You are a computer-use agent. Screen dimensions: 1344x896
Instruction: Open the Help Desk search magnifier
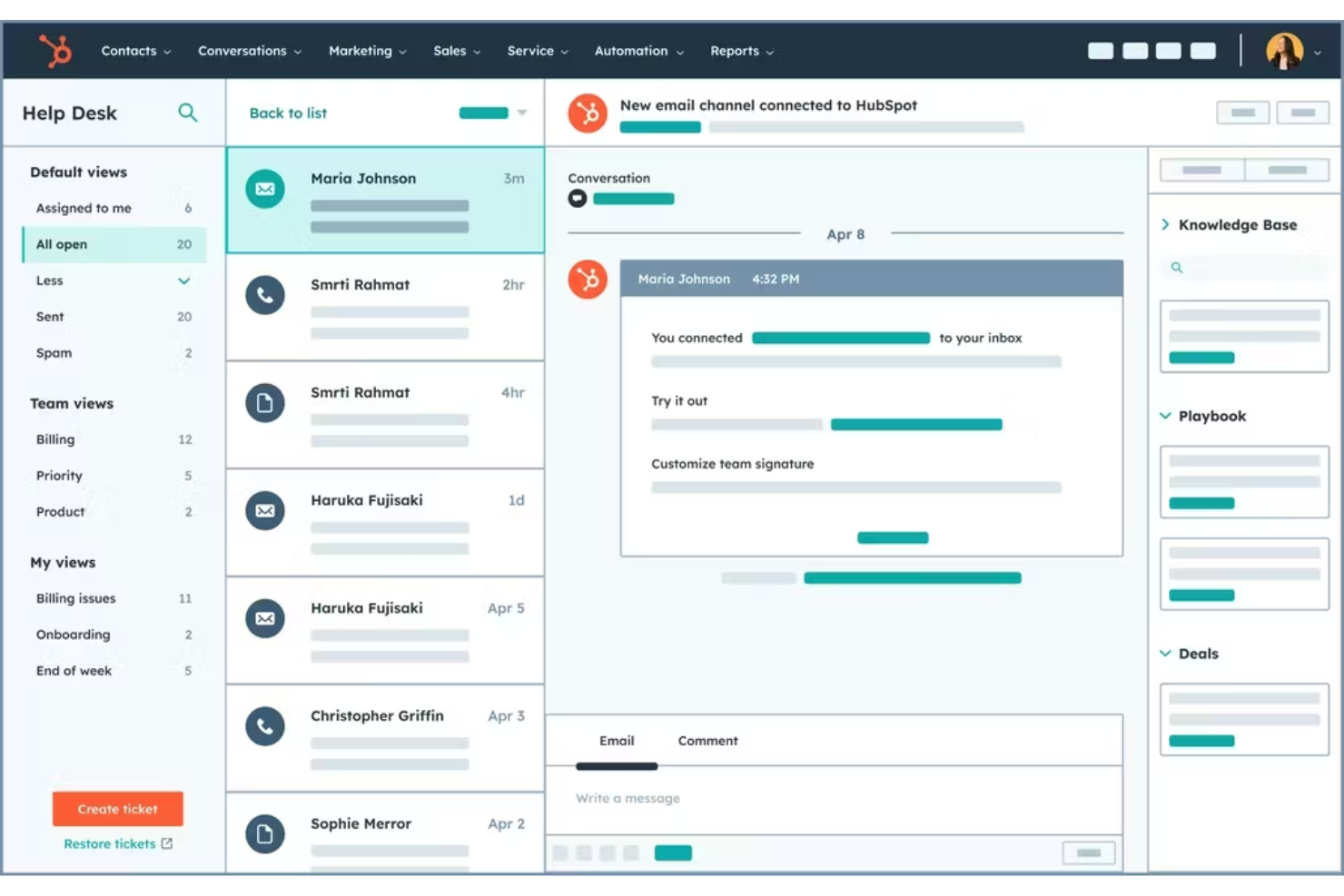click(x=188, y=113)
